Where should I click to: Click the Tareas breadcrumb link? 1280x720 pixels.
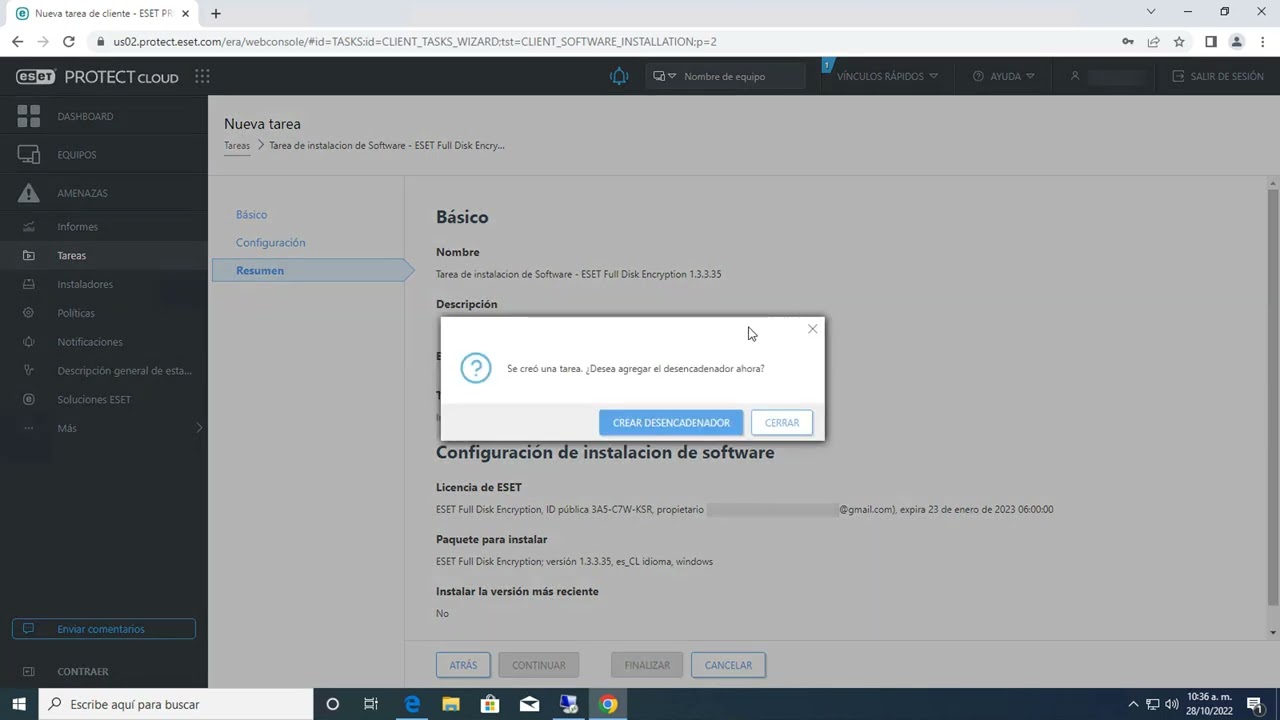click(237, 146)
